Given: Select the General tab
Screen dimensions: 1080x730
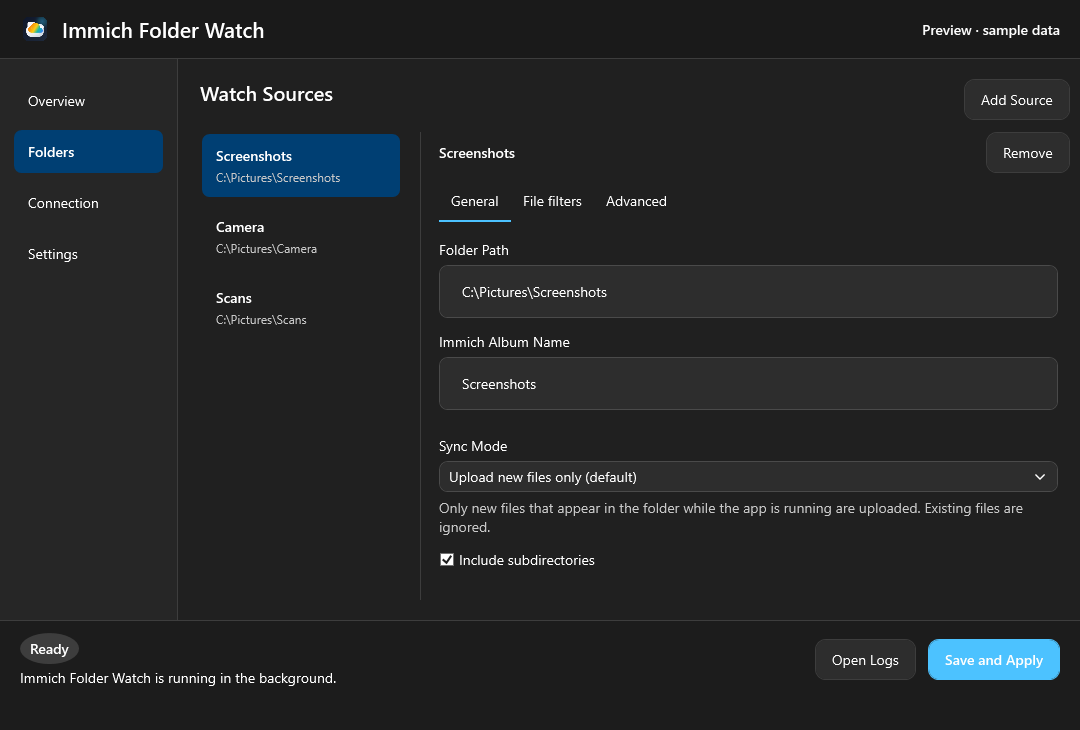Looking at the screenshot, I should coord(475,201).
